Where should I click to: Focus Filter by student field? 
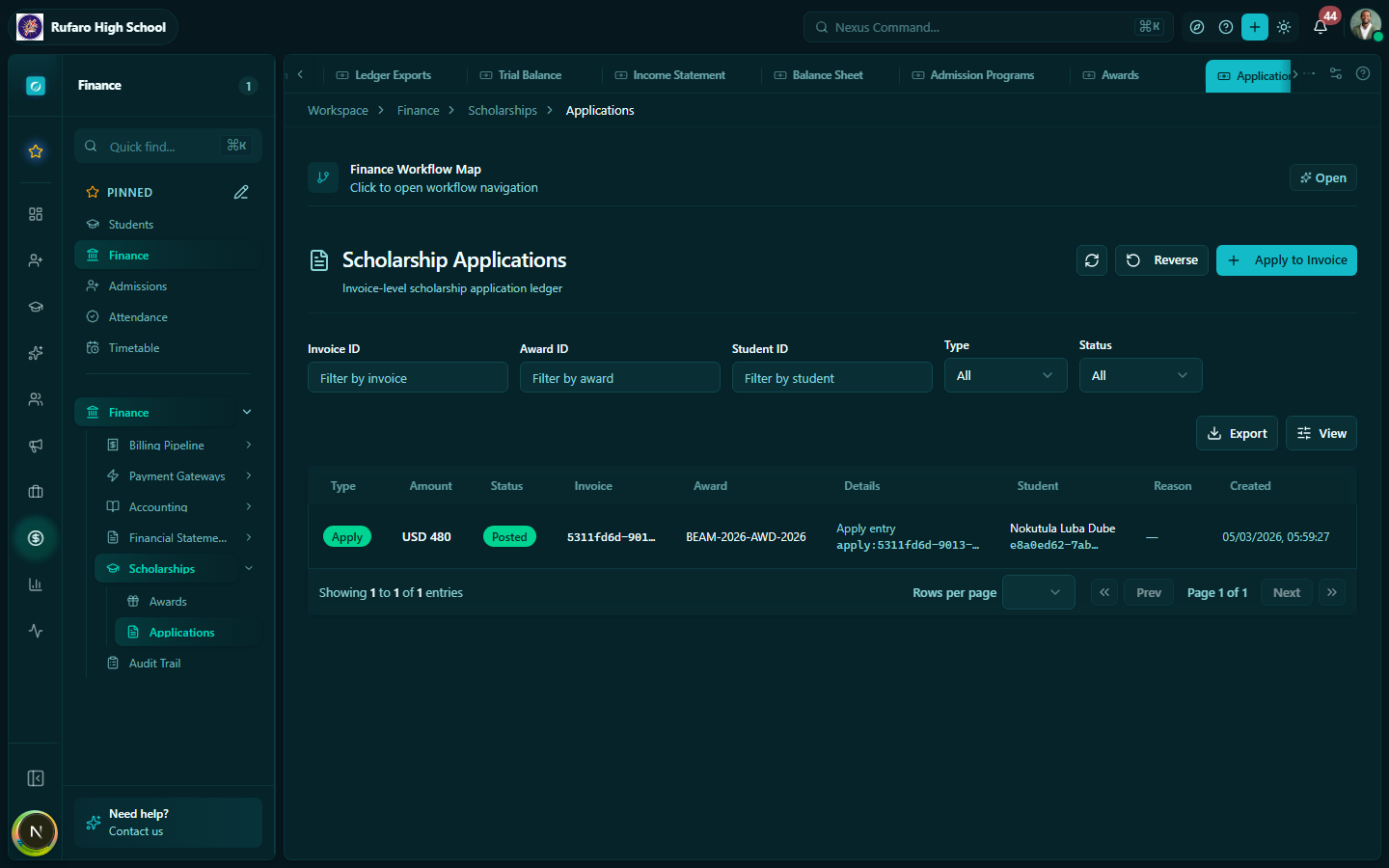(832, 377)
